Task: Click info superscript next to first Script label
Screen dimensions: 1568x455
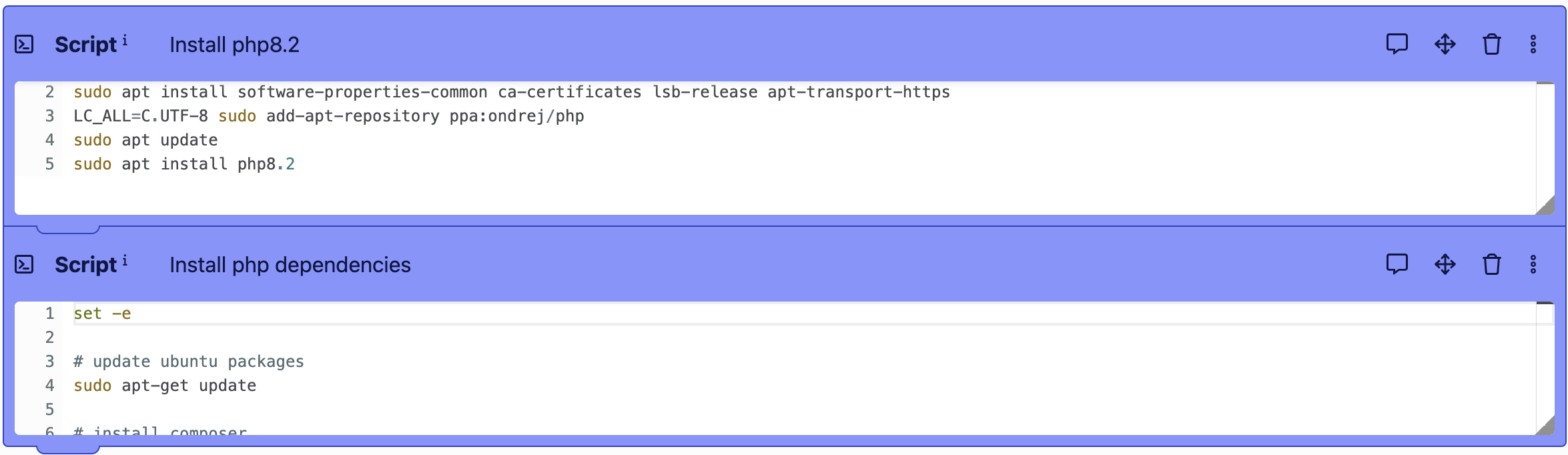Action: coord(125,41)
